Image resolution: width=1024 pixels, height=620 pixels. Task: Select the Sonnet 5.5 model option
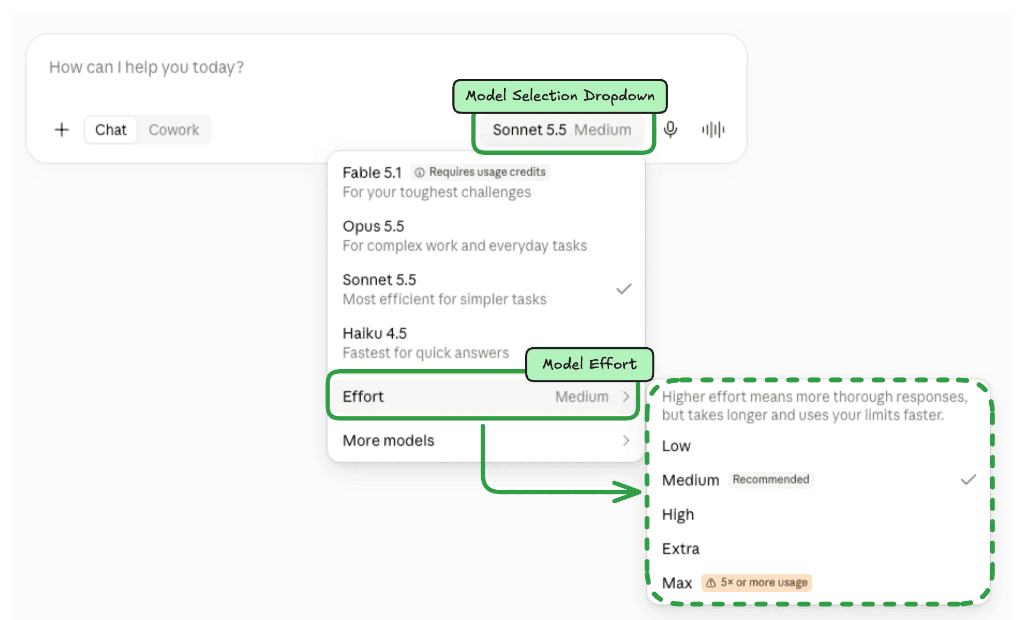485,289
